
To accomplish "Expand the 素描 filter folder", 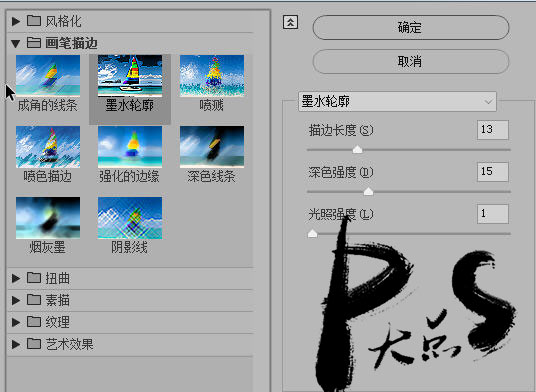I will pos(16,300).
